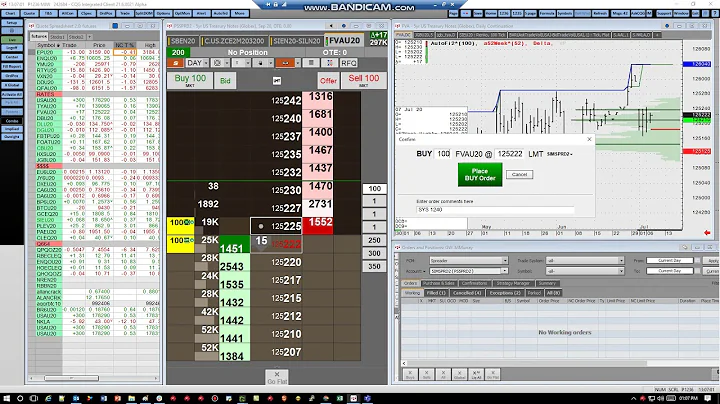Click the Refresh button in top toolbar
Image resolution: width=720 pixels, height=404 pixels.
pyautogui.click(x=600, y=13)
